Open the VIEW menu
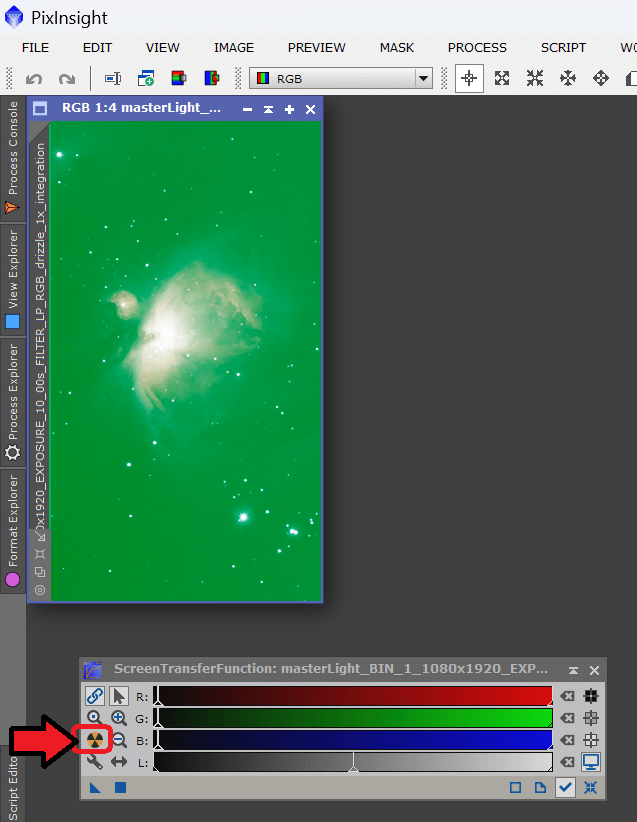Image resolution: width=637 pixels, height=822 pixels. coord(163,48)
